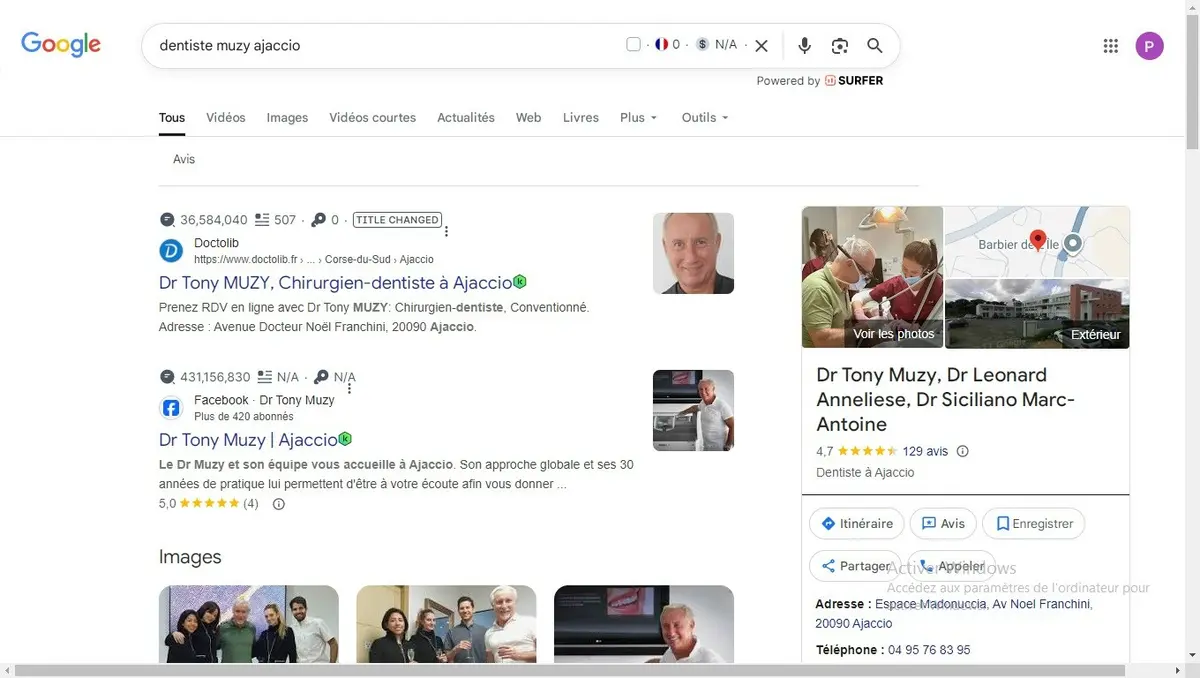Click info icon next to 129 avis
This screenshot has width=1200, height=678.
click(x=962, y=451)
